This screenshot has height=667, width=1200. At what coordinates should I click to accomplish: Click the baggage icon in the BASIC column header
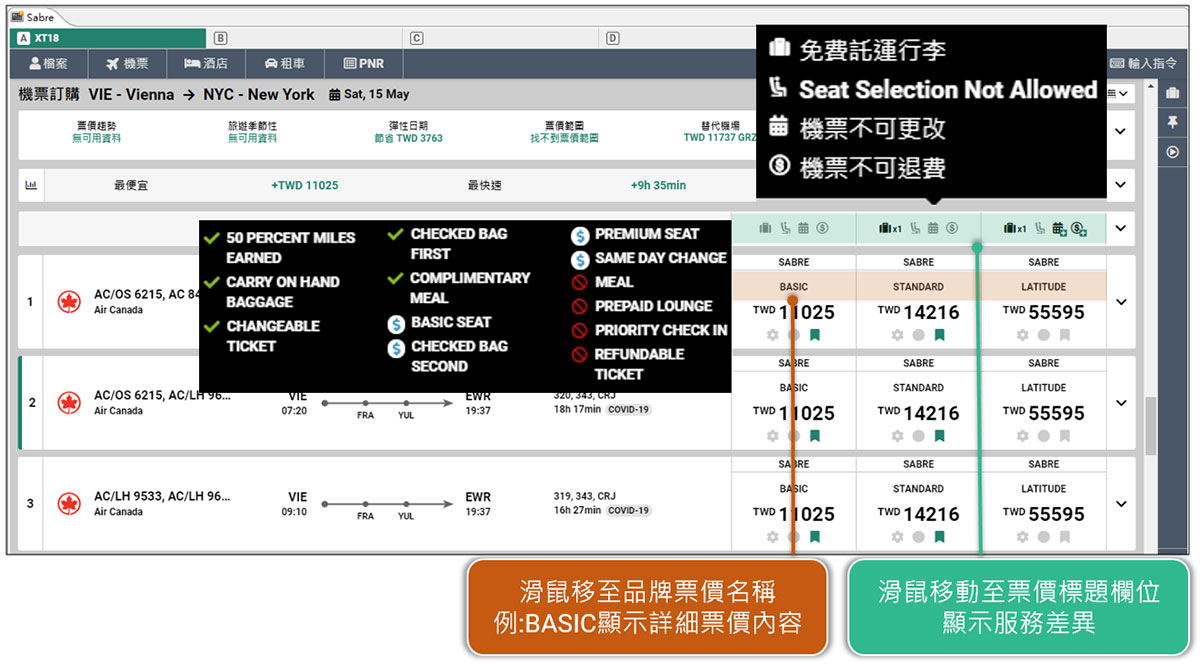[x=765, y=228]
